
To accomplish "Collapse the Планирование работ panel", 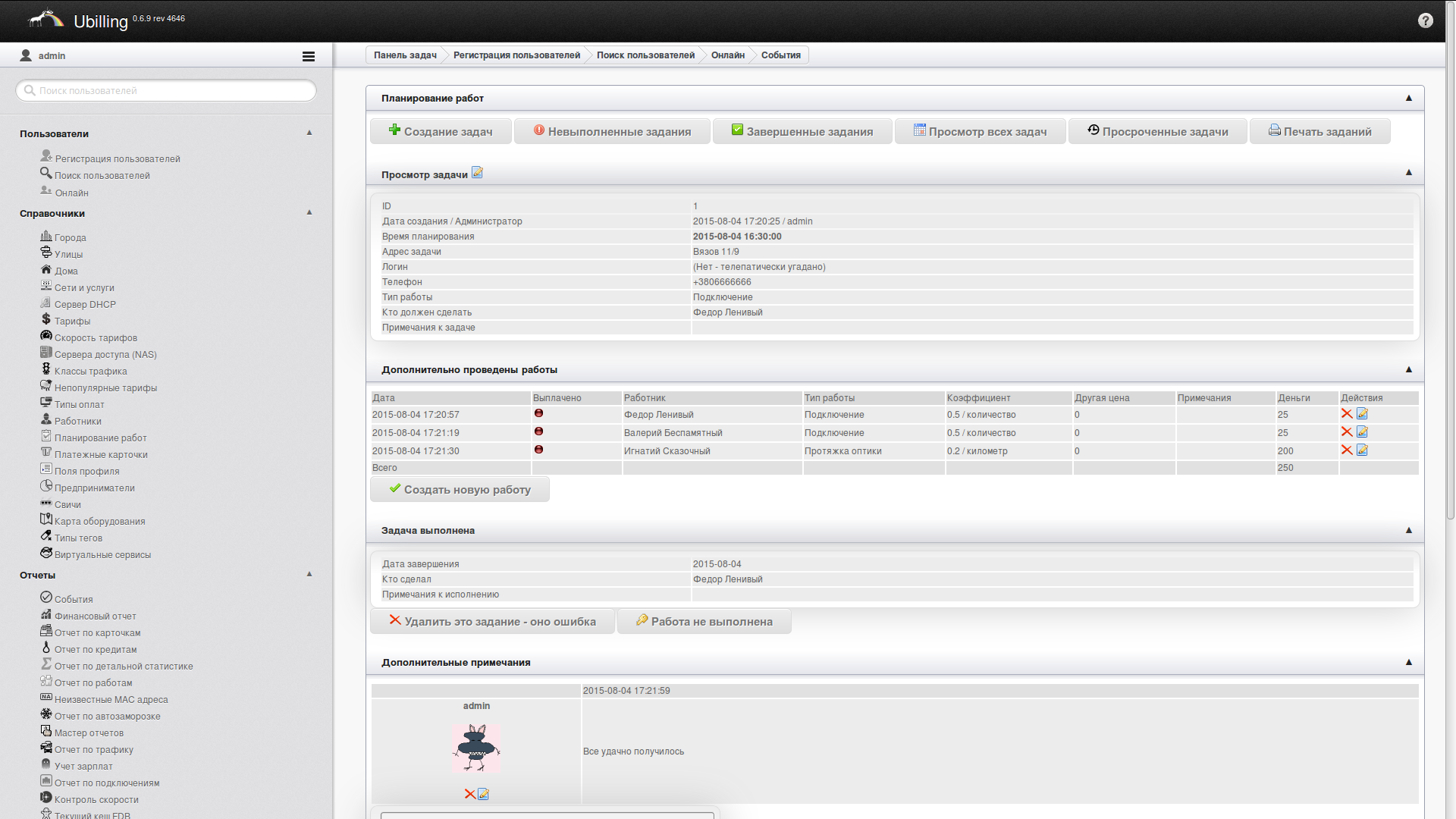I will (x=1408, y=98).
